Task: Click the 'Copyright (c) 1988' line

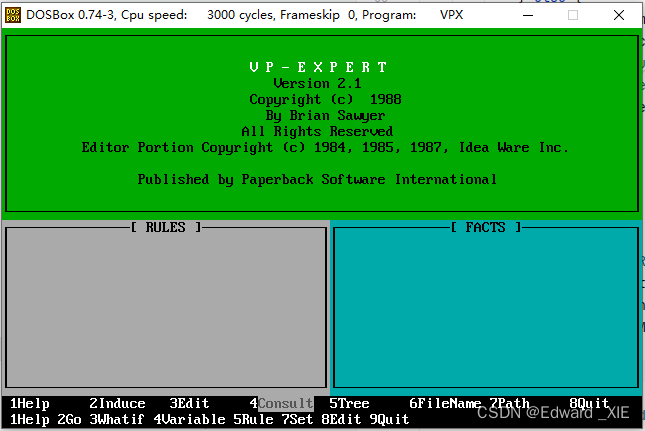Action: click(325, 100)
